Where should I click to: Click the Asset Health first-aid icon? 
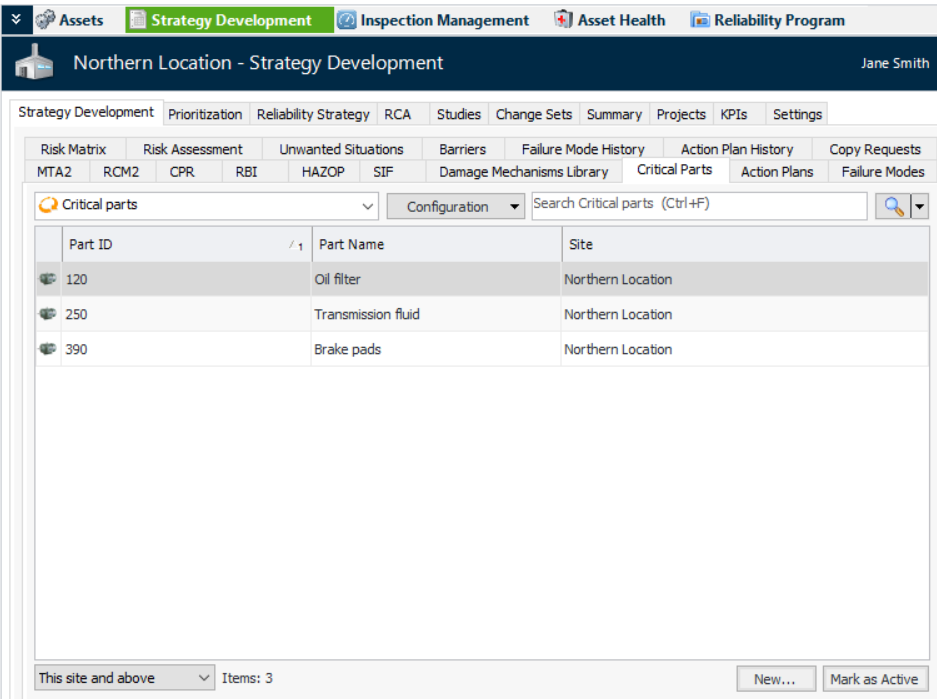(x=562, y=20)
